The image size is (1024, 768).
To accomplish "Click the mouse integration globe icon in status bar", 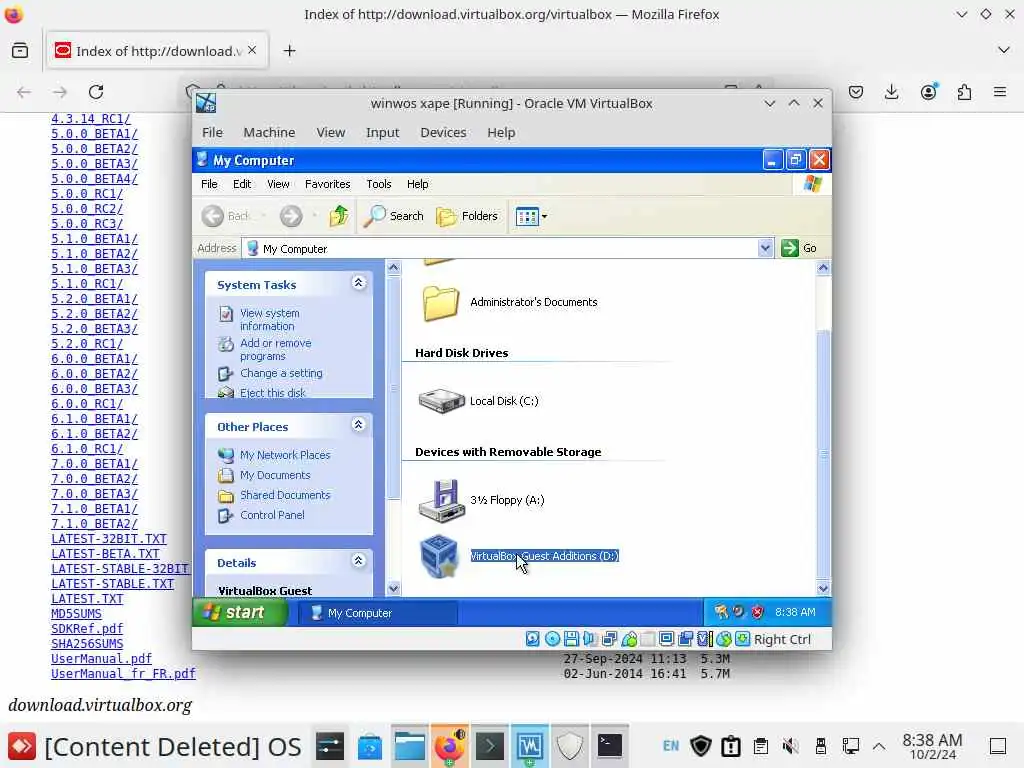I will [x=724, y=639].
